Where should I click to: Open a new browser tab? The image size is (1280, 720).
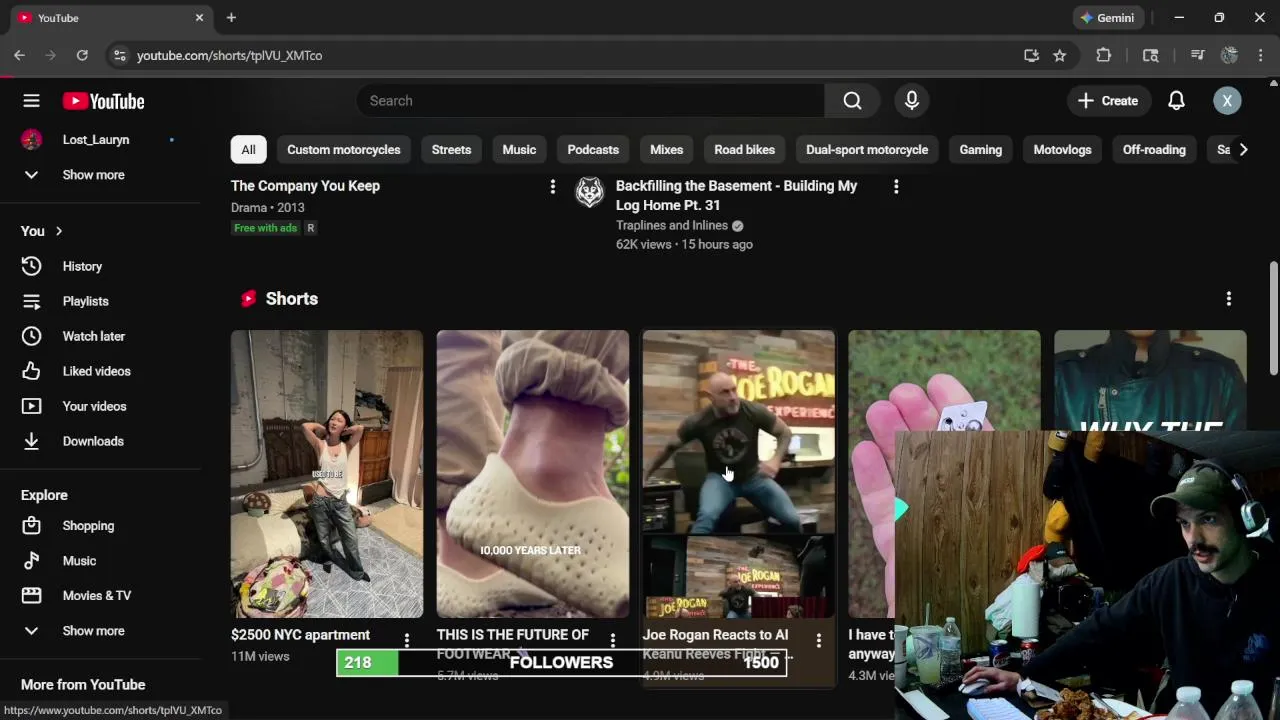[231, 18]
